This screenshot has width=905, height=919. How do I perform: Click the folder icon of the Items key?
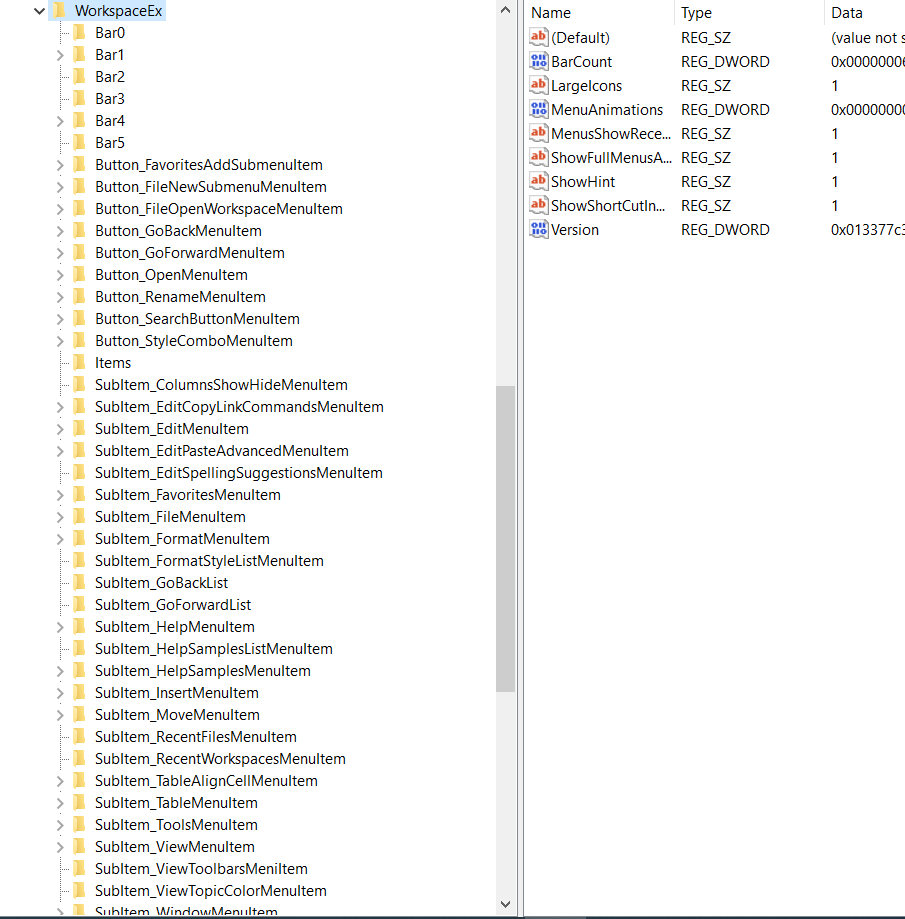coord(79,362)
